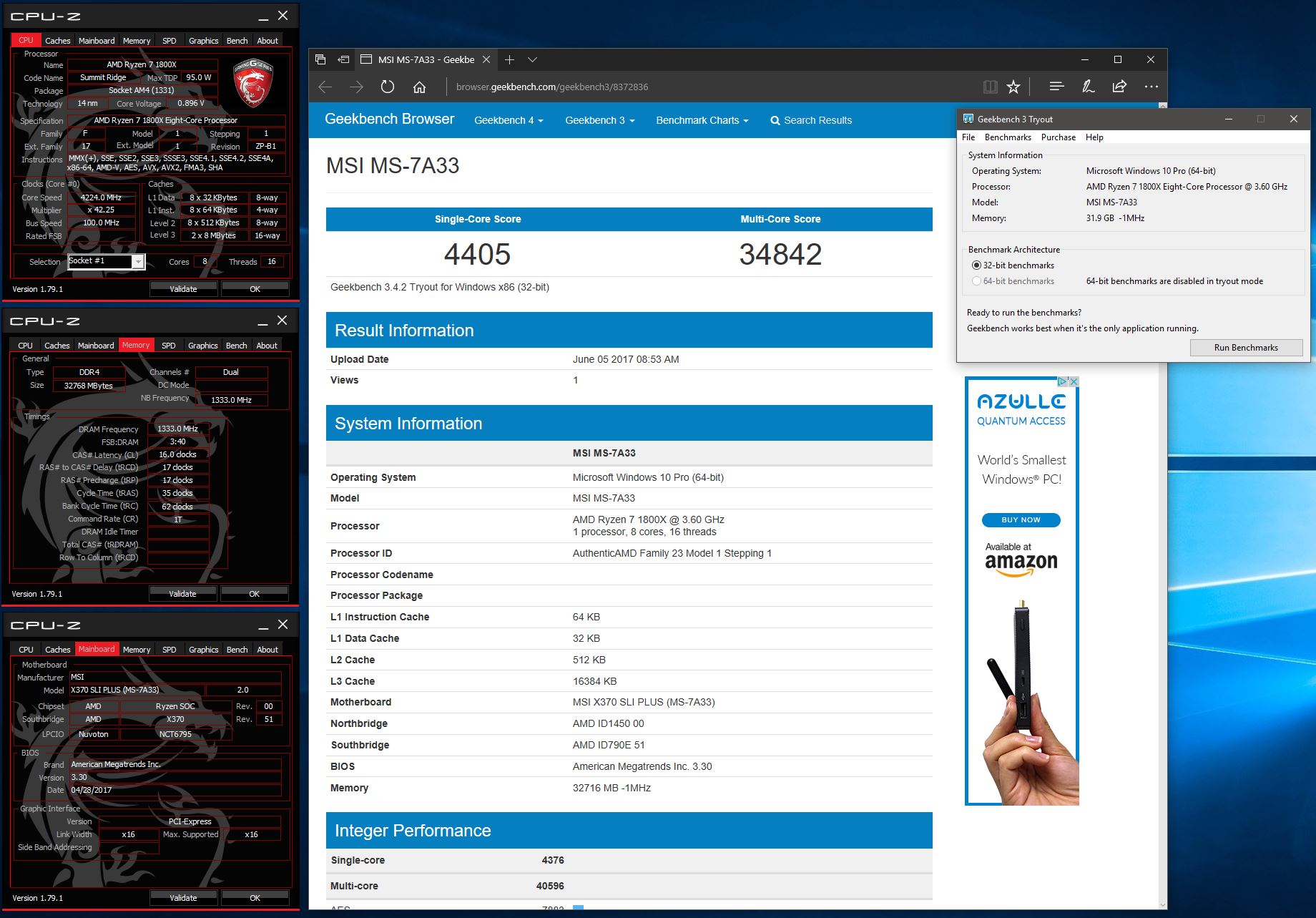Click the Geekbench Browser logo link

(x=389, y=119)
